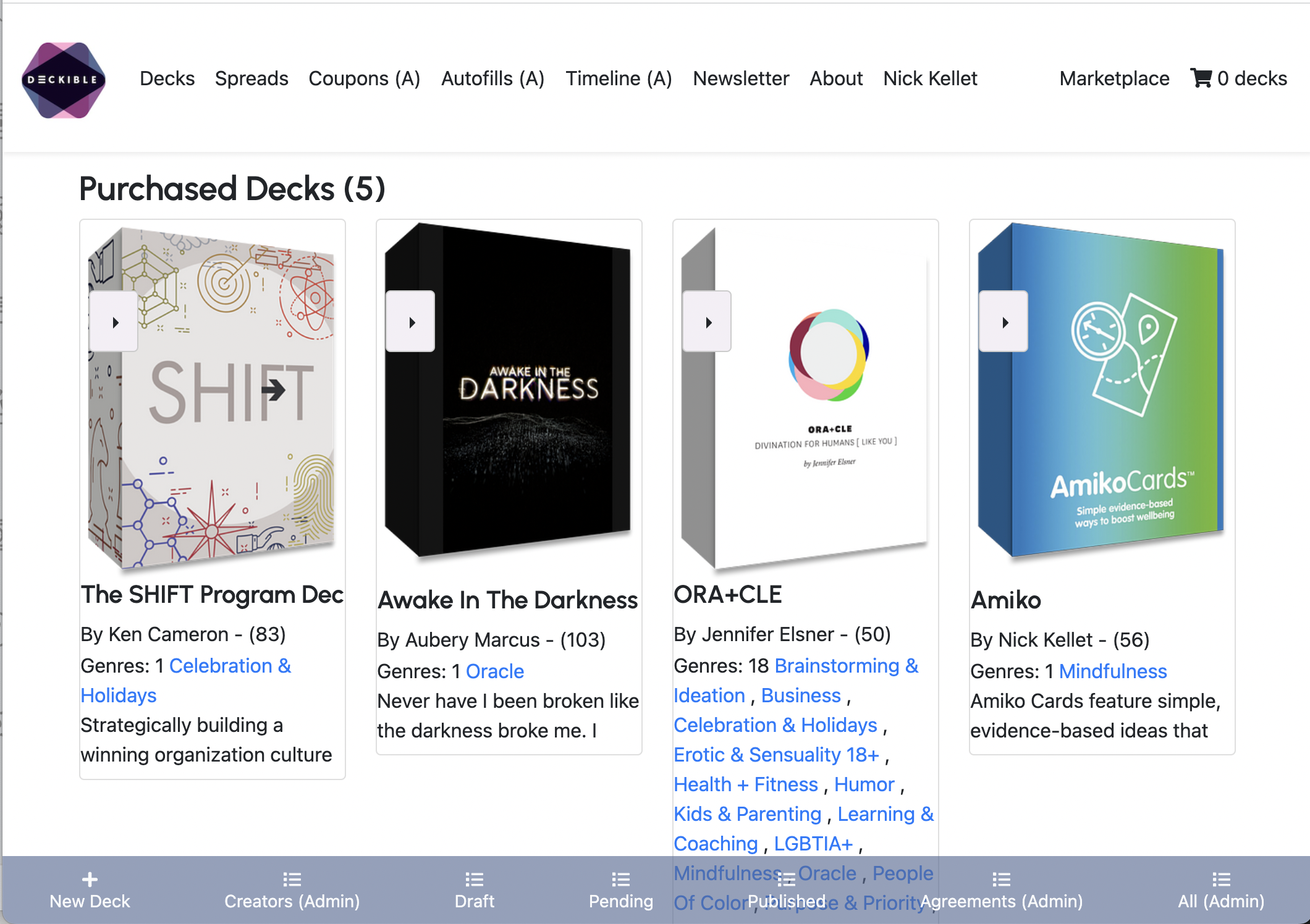Open the All (Admin) list icon
Screen dimensions: 1310x924
[x=1220, y=879]
